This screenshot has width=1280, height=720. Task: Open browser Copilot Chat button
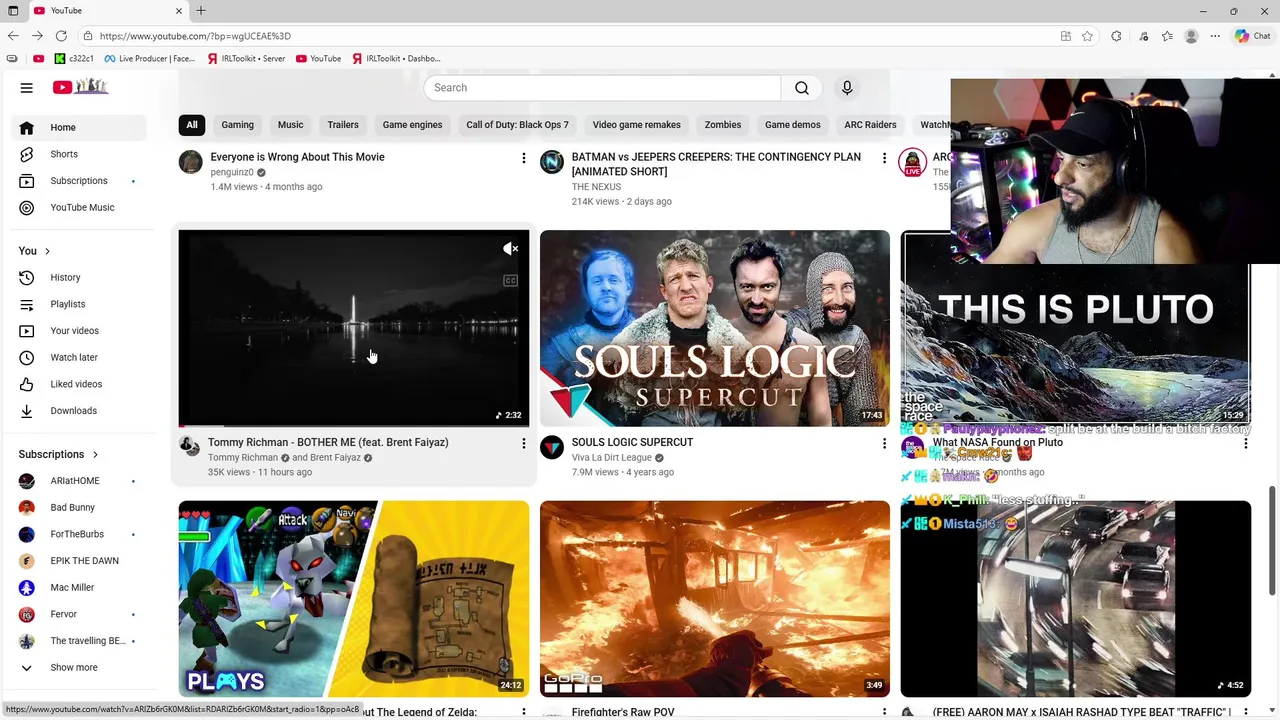point(1253,36)
